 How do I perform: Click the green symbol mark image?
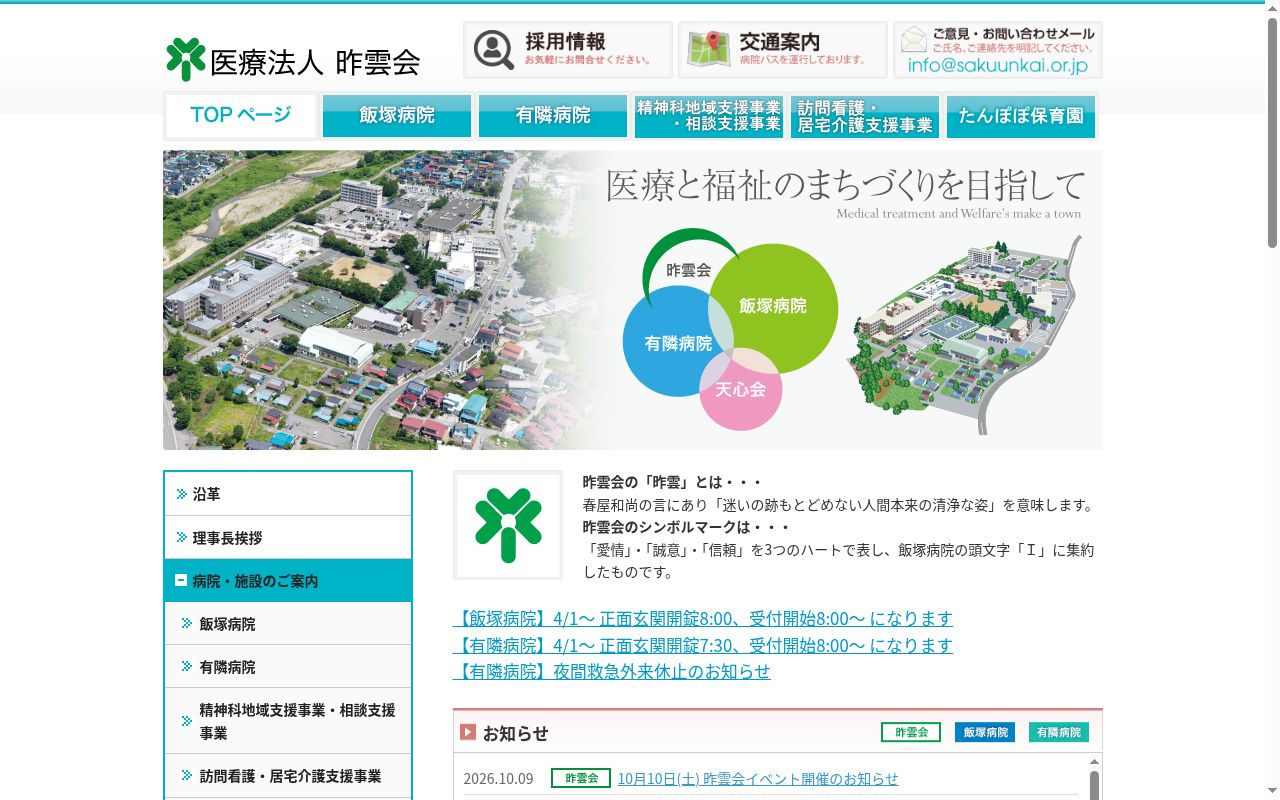coord(508,525)
